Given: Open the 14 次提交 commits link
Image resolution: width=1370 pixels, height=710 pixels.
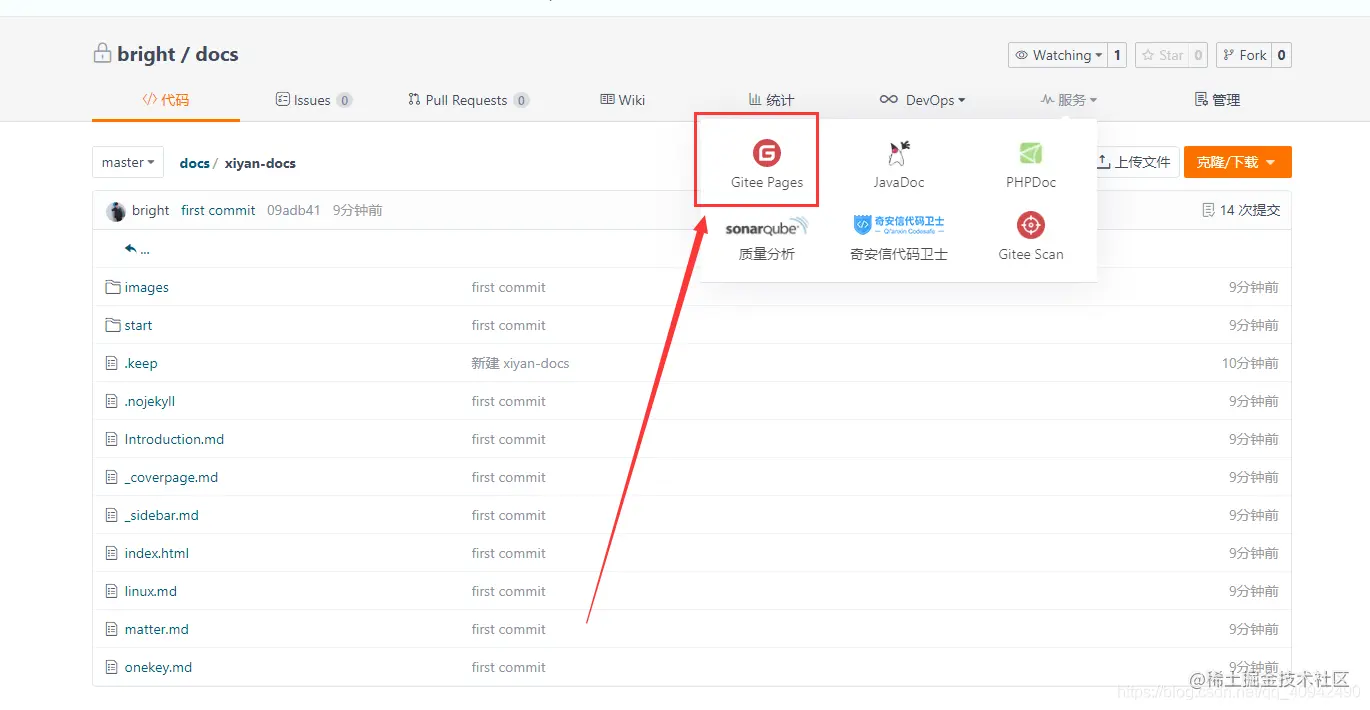Looking at the screenshot, I should point(1241,210).
